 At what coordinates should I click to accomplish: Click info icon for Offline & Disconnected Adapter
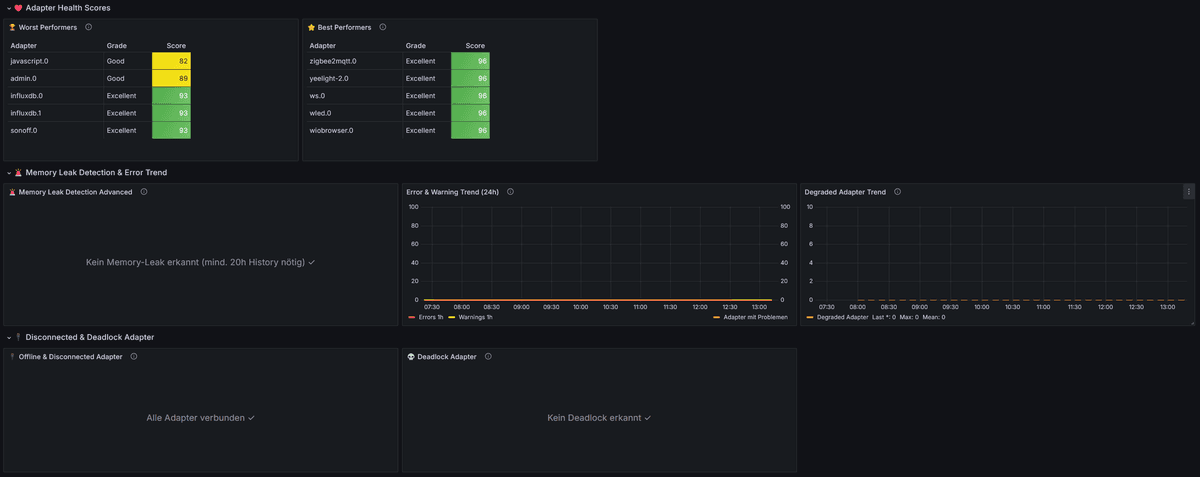(x=134, y=356)
